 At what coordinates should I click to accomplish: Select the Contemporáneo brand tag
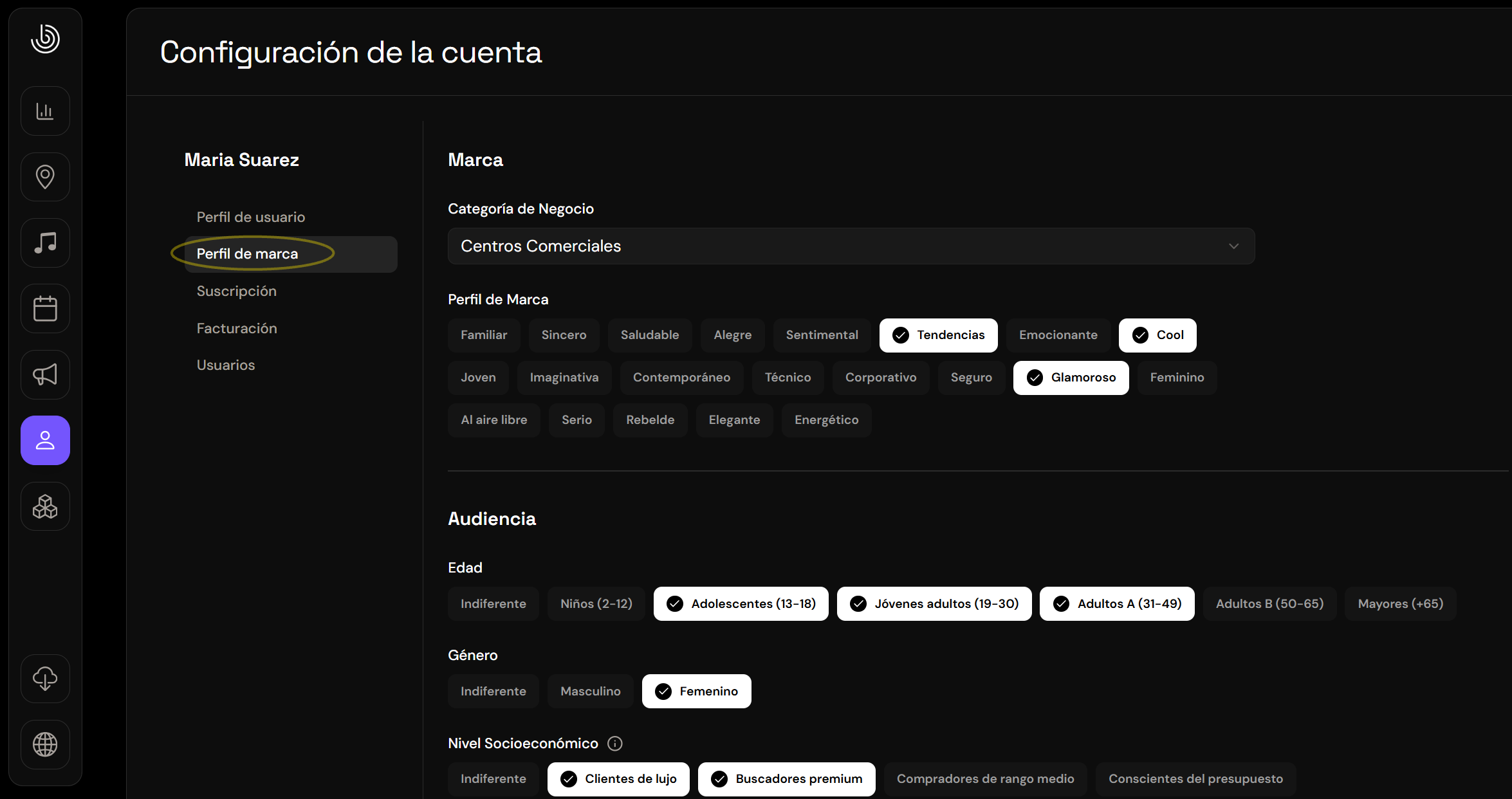point(681,378)
